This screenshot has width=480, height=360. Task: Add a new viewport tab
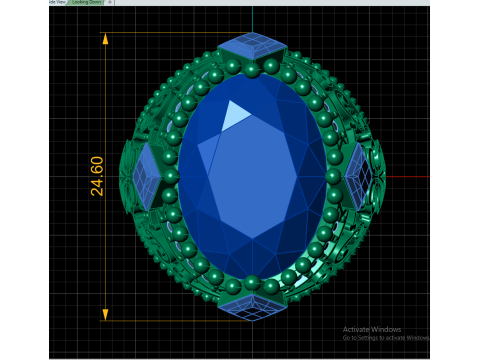(x=110, y=2)
